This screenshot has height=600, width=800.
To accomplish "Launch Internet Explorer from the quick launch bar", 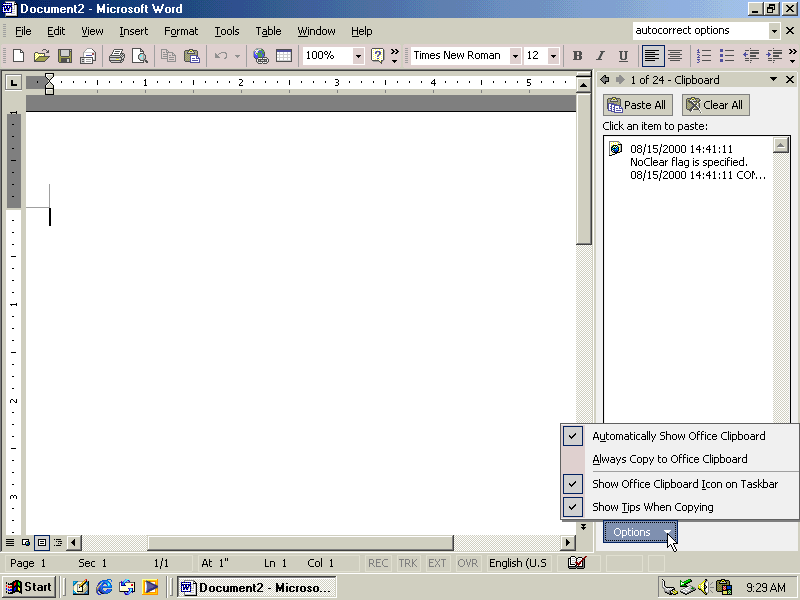I will pyautogui.click(x=104, y=587).
